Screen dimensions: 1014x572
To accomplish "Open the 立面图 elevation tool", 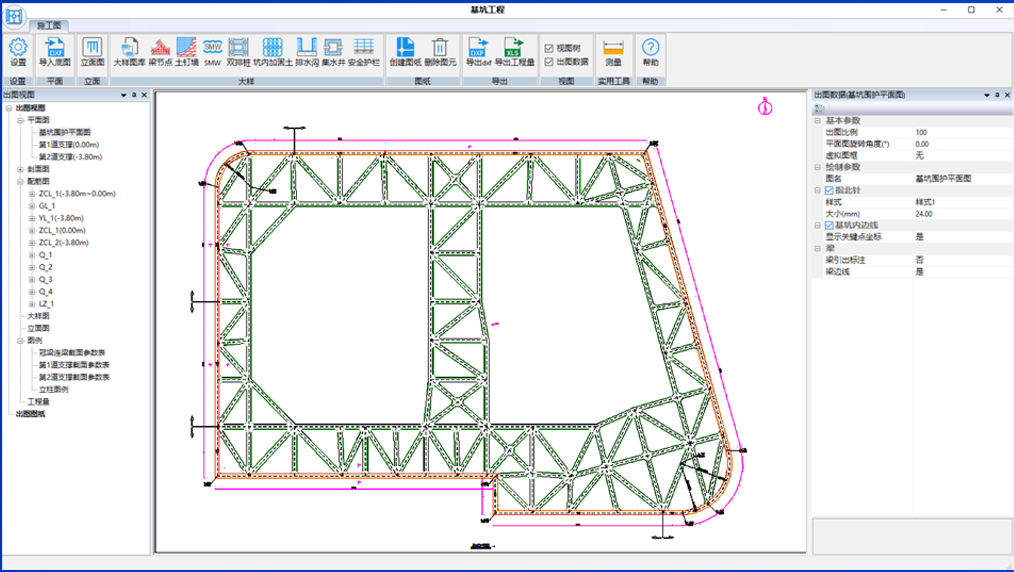I will [x=92, y=48].
